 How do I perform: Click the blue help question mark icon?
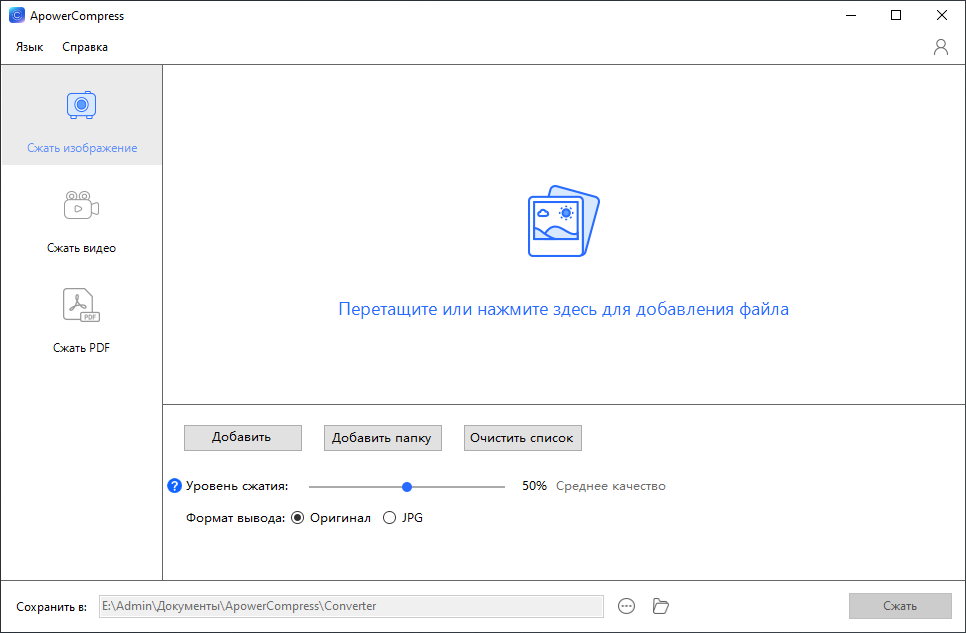click(x=174, y=486)
